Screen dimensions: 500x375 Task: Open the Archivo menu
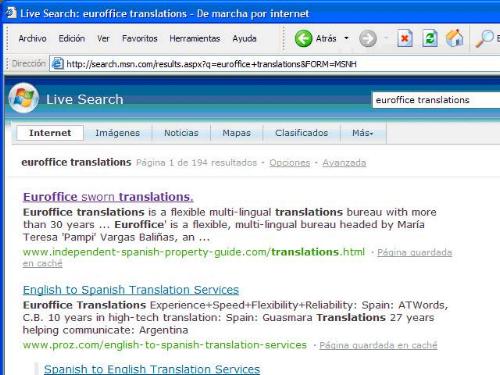click(32, 39)
